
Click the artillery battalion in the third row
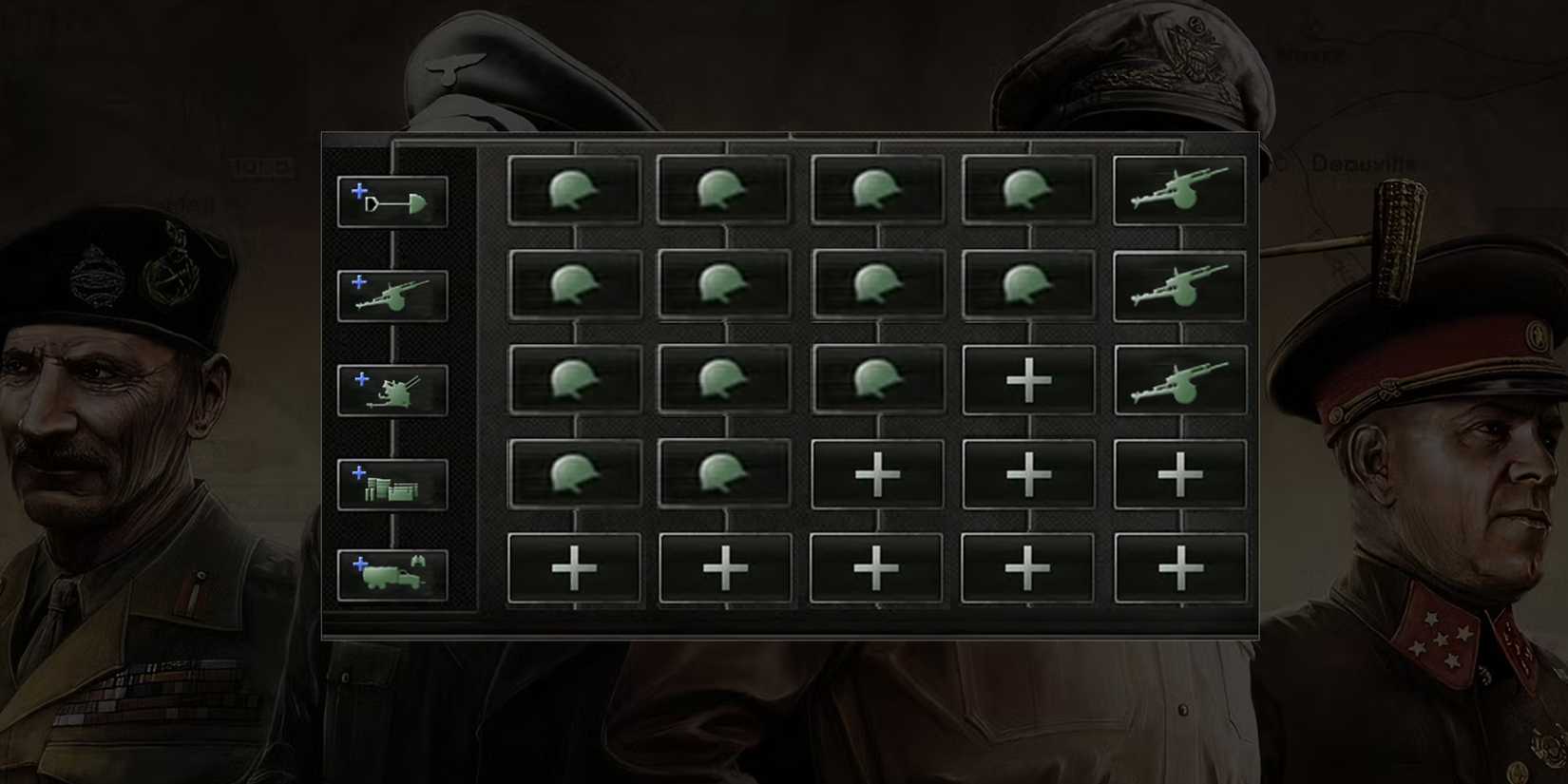point(1179,380)
